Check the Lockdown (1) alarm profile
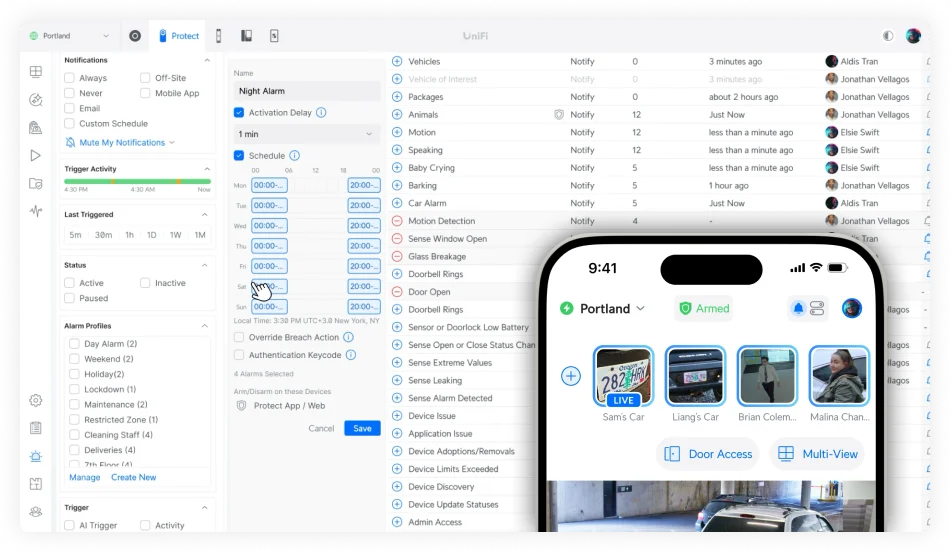 75,389
